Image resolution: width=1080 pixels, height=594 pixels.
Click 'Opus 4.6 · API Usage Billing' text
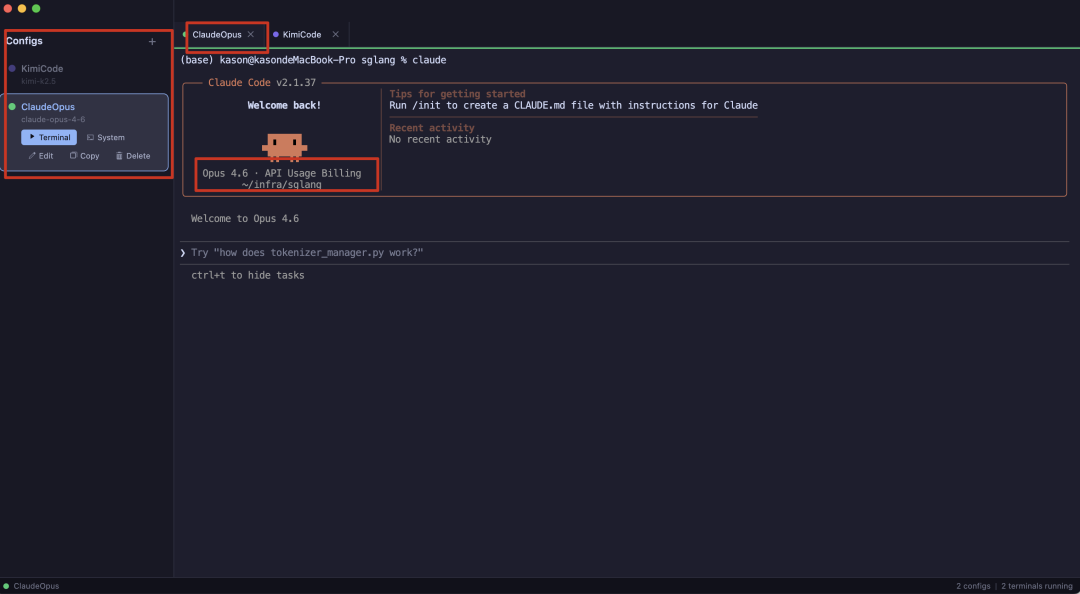click(x=282, y=173)
